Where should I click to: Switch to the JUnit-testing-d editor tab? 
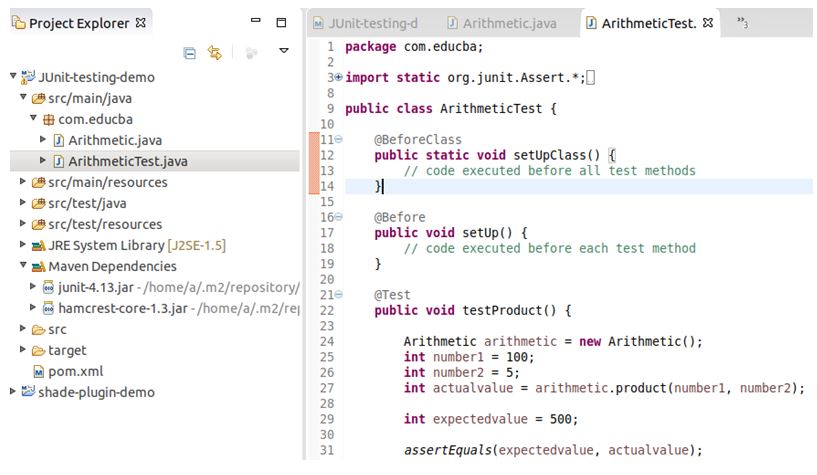(366, 23)
